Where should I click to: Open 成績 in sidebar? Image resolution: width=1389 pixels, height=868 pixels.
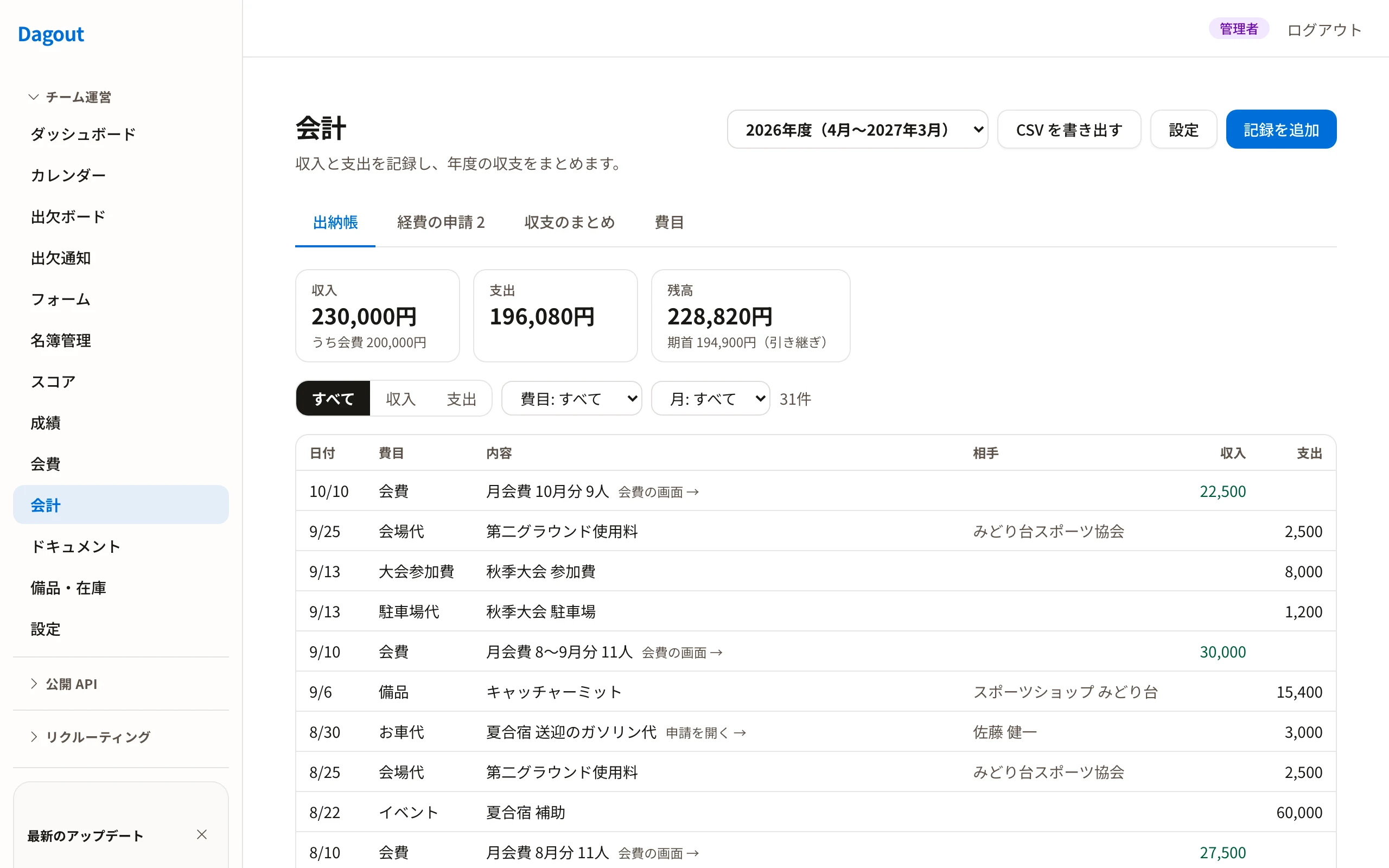point(120,423)
